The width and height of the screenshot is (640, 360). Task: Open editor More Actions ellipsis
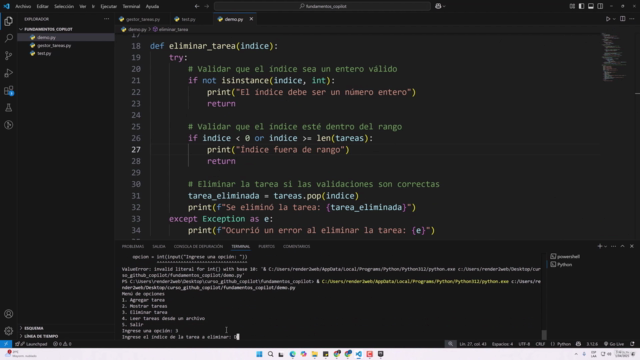tap(632, 19)
